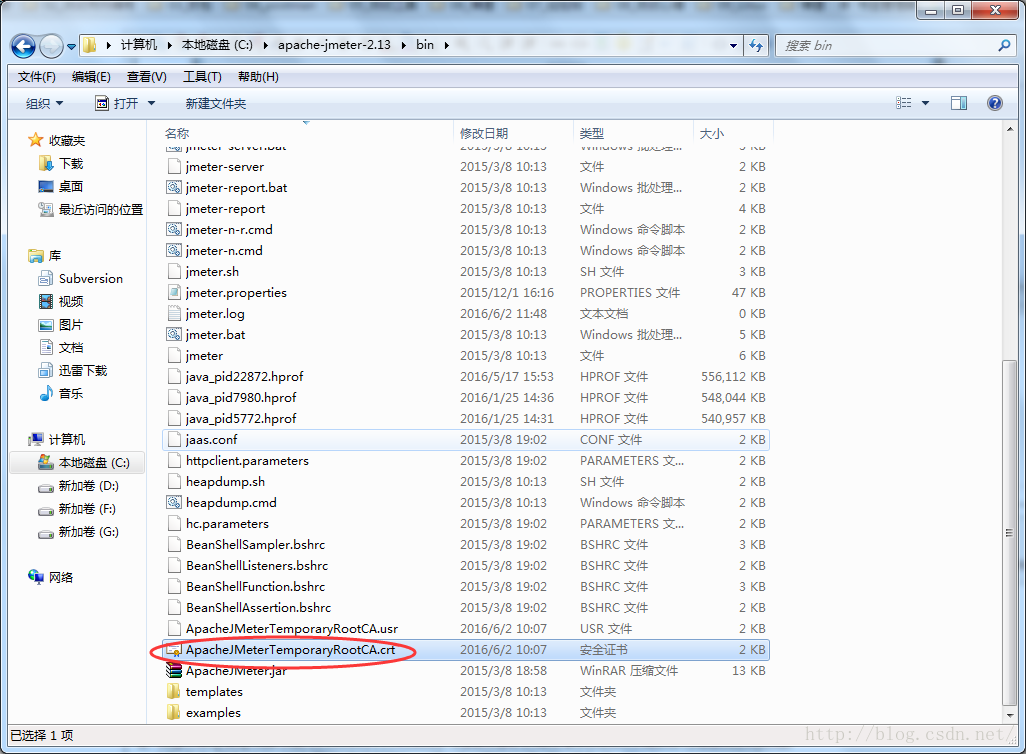Click the bin breadcrumb segment
This screenshot has height=754, width=1026.
tap(425, 45)
